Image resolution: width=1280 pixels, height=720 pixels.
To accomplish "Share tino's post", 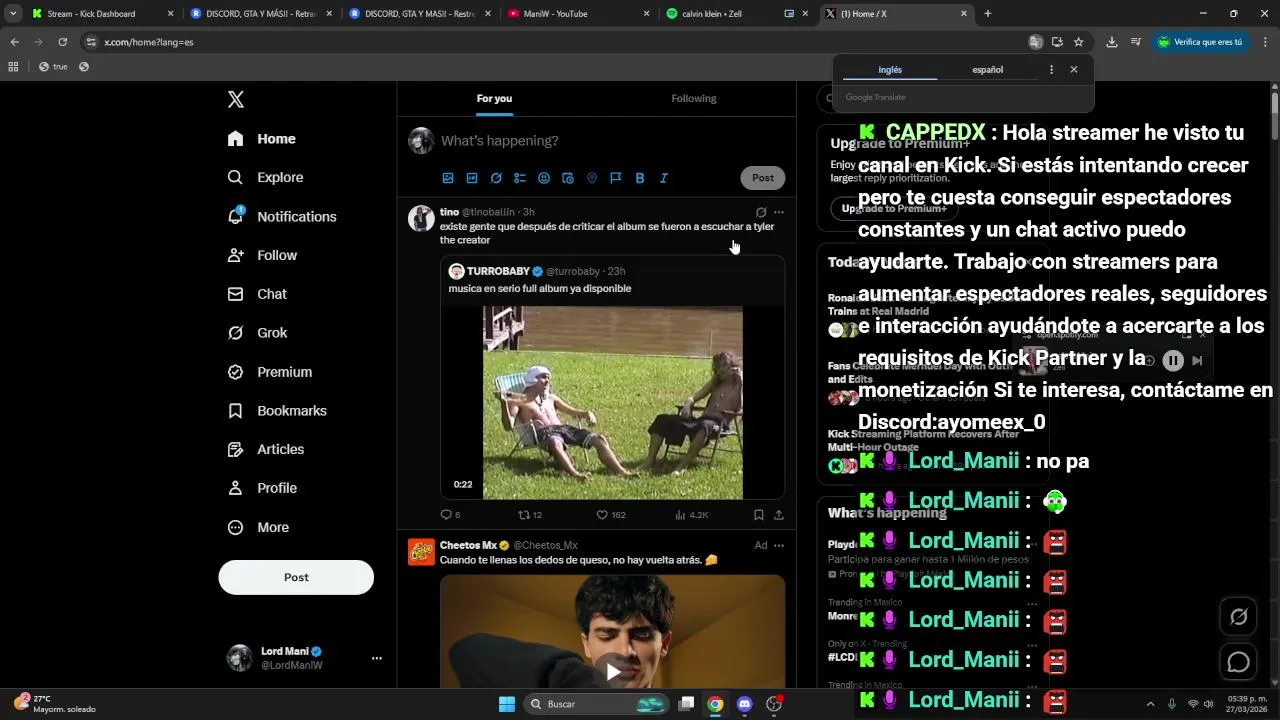I will pos(779,515).
